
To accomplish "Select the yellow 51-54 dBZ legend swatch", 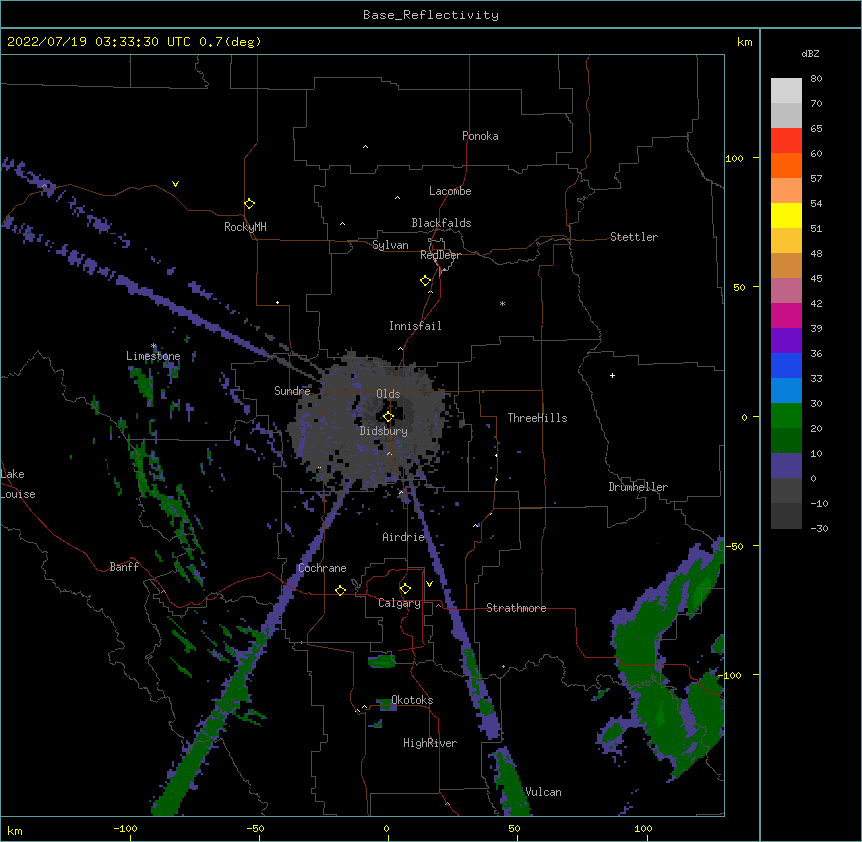I will 786,215.
